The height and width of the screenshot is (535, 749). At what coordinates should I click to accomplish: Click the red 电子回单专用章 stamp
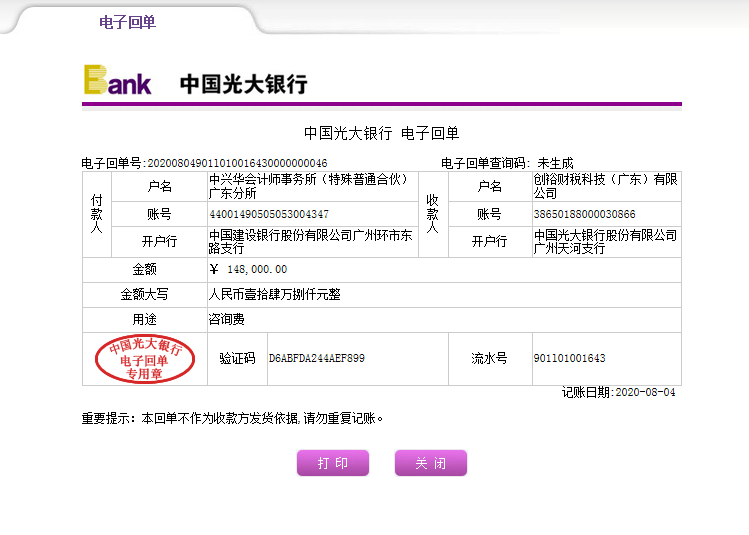point(145,359)
